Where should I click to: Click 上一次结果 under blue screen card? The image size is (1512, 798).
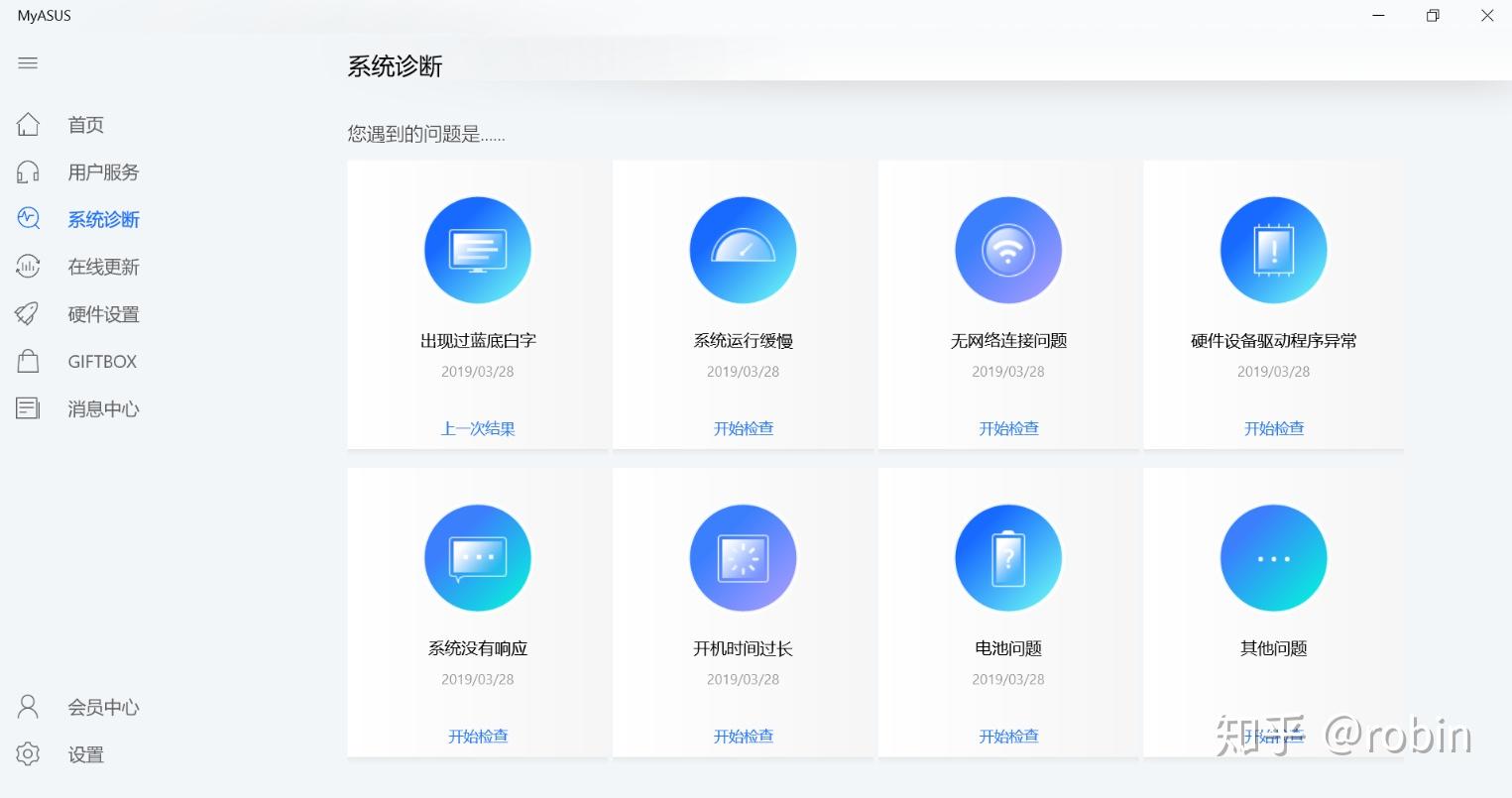tap(477, 428)
